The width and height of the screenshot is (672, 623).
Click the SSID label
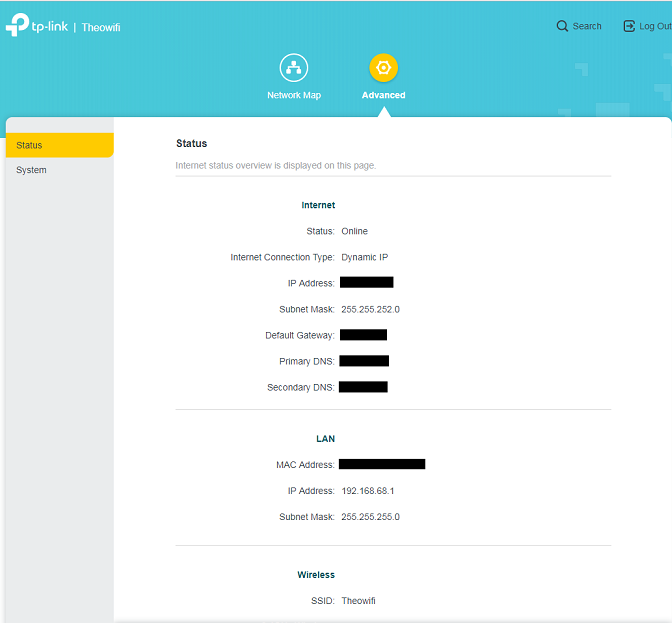tap(323, 601)
